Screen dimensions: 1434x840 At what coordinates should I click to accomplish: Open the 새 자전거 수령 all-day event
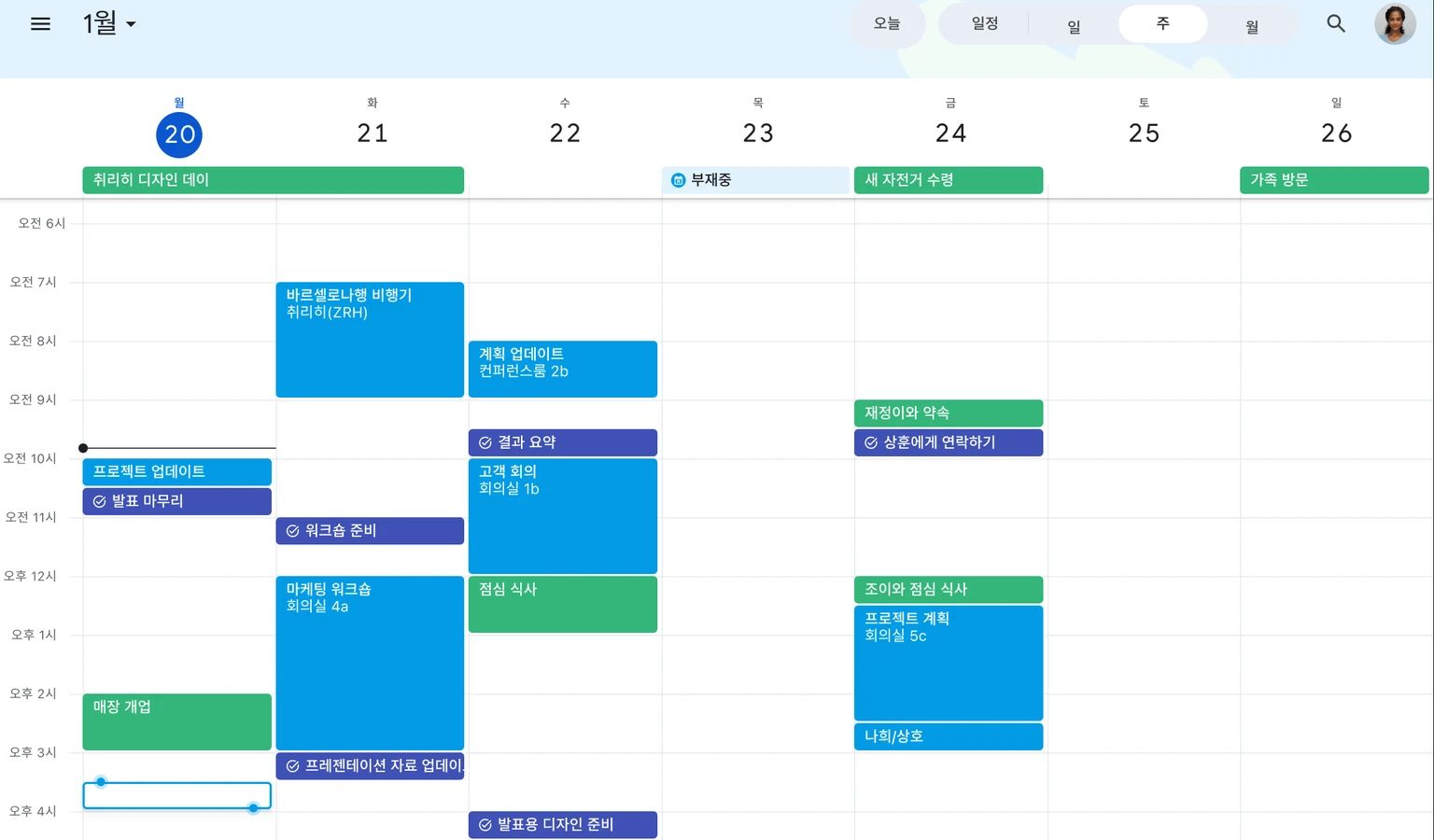coord(949,180)
